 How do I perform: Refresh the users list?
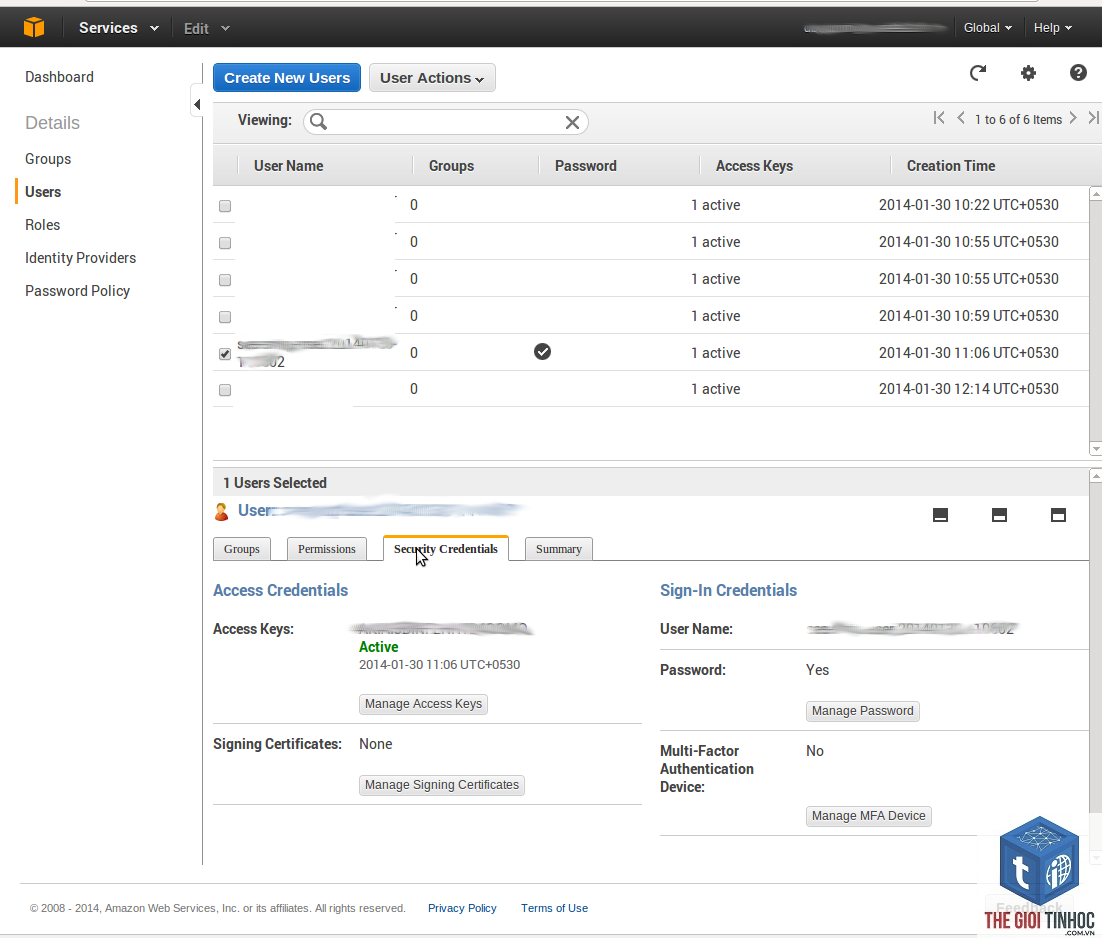pos(978,72)
